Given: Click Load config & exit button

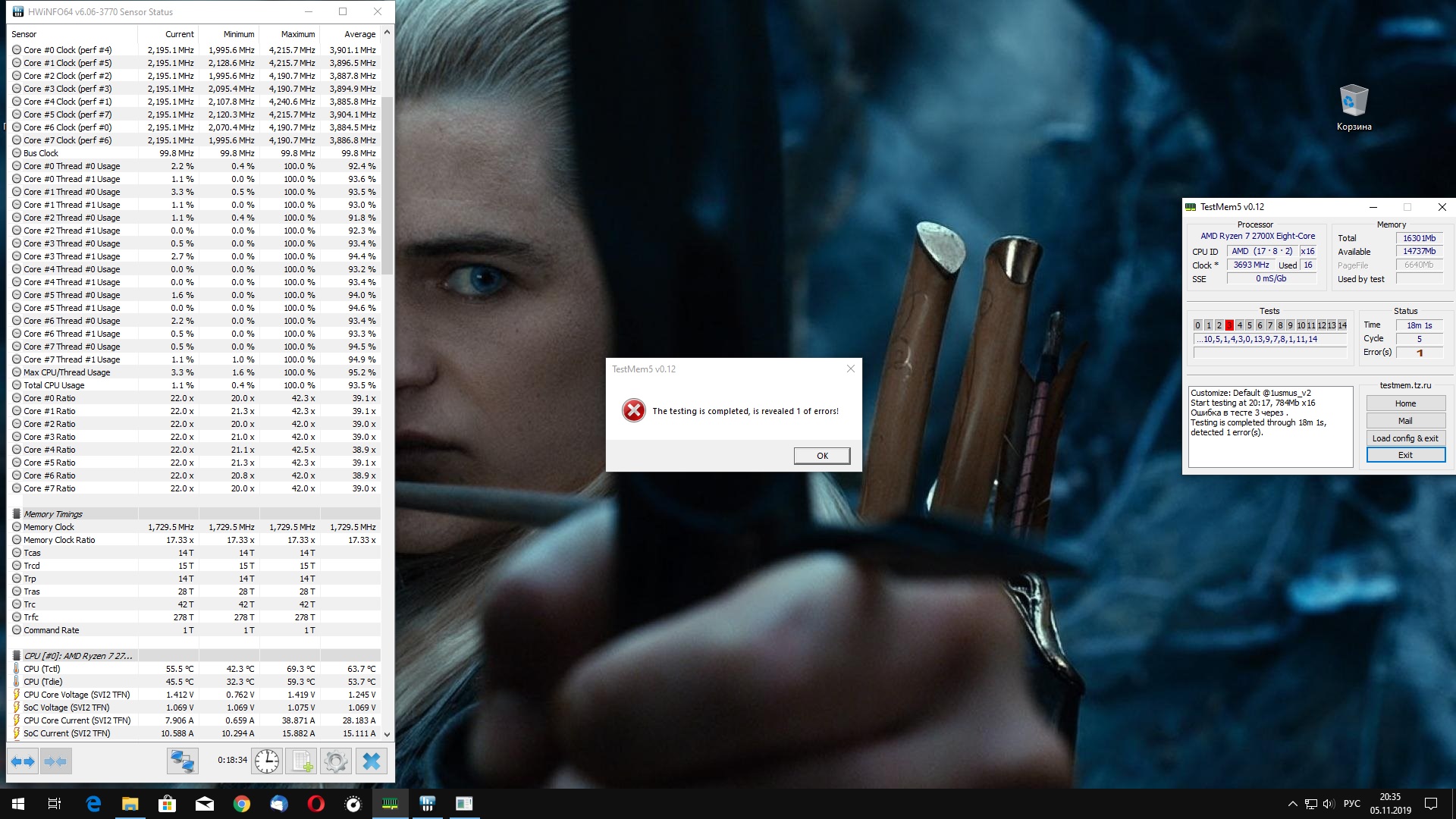Looking at the screenshot, I should coord(1405,438).
